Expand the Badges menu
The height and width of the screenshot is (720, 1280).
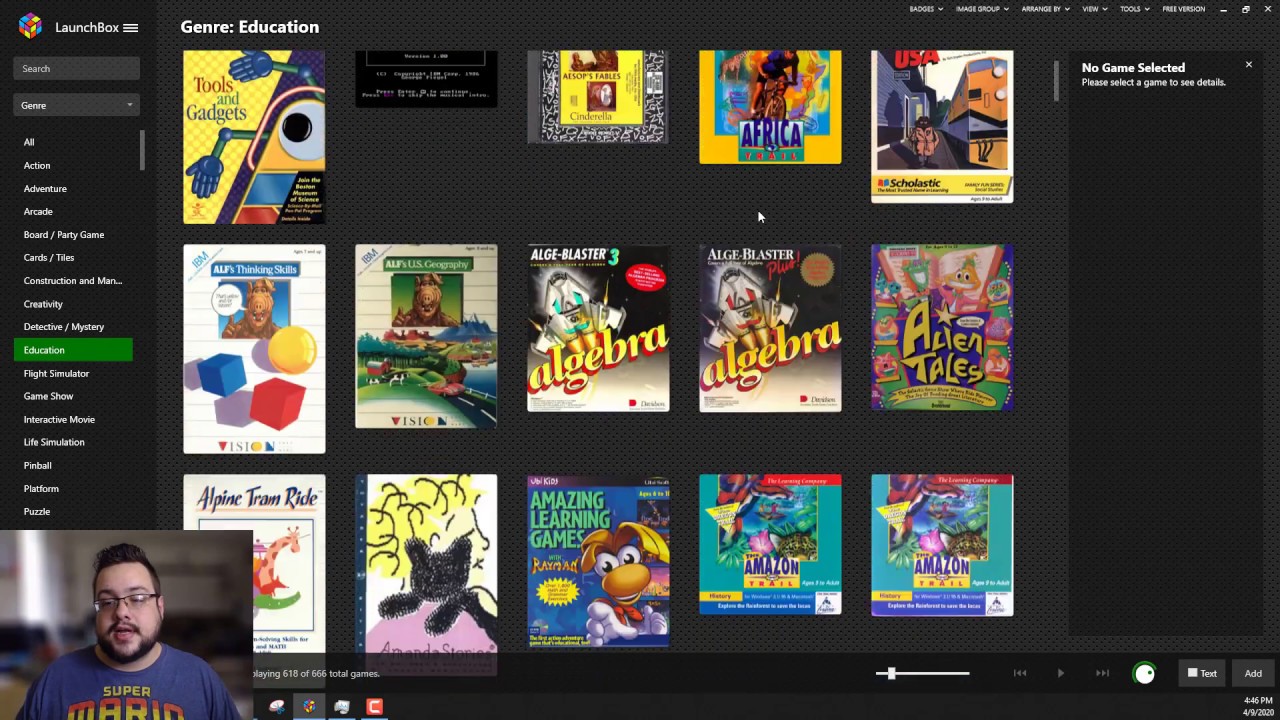[x=925, y=9]
